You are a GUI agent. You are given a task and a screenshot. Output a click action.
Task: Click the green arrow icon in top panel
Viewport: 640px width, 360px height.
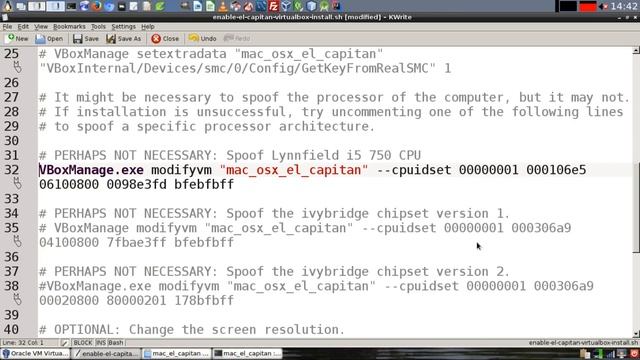[160, 6]
